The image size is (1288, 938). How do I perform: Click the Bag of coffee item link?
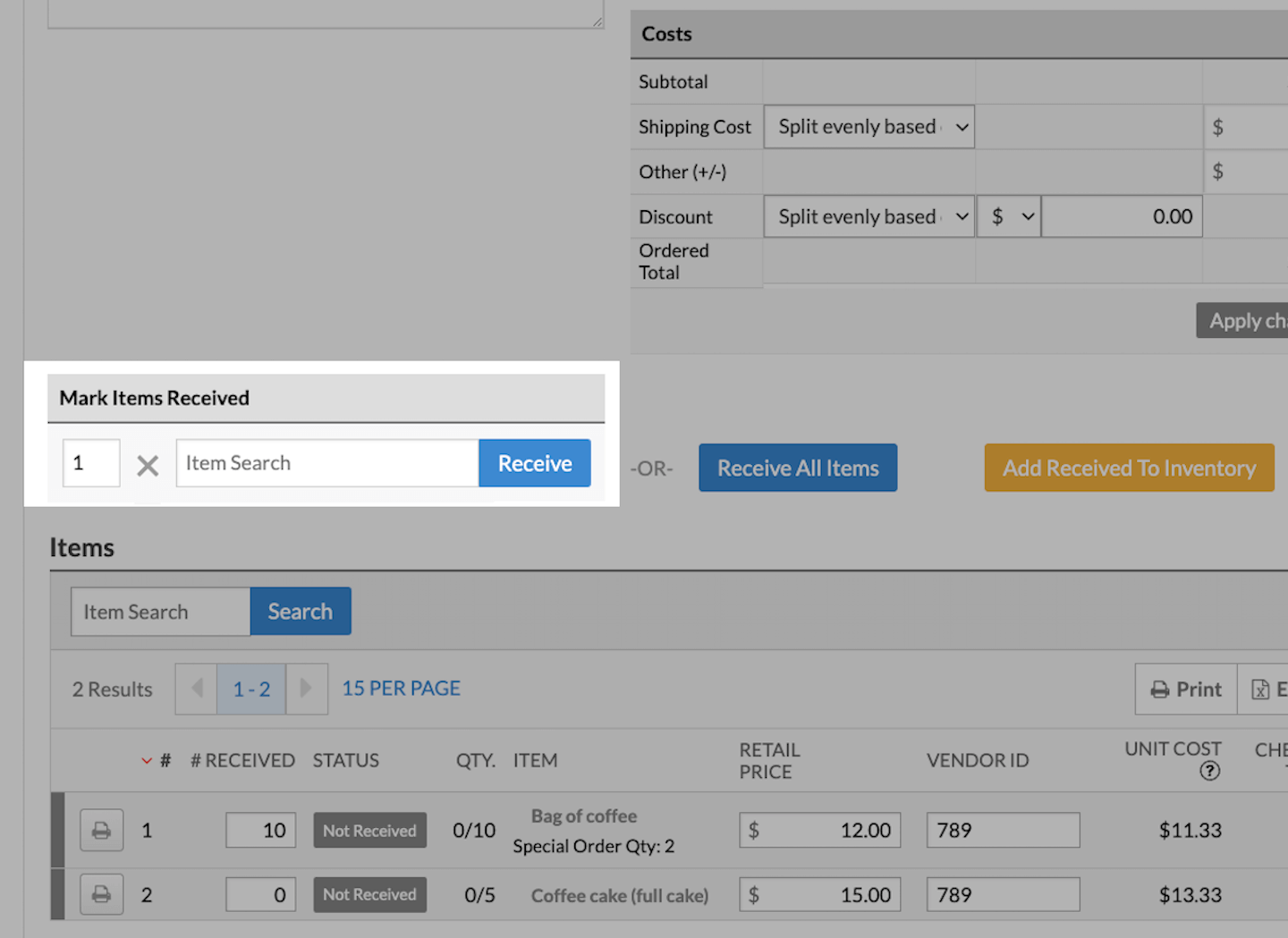(x=584, y=816)
